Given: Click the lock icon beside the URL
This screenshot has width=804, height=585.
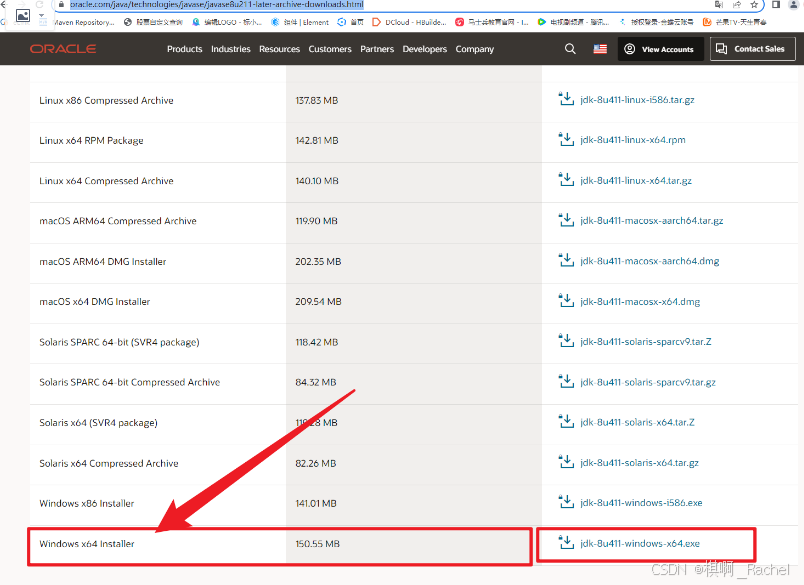Looking at the screenshot, I should [61, 4].
